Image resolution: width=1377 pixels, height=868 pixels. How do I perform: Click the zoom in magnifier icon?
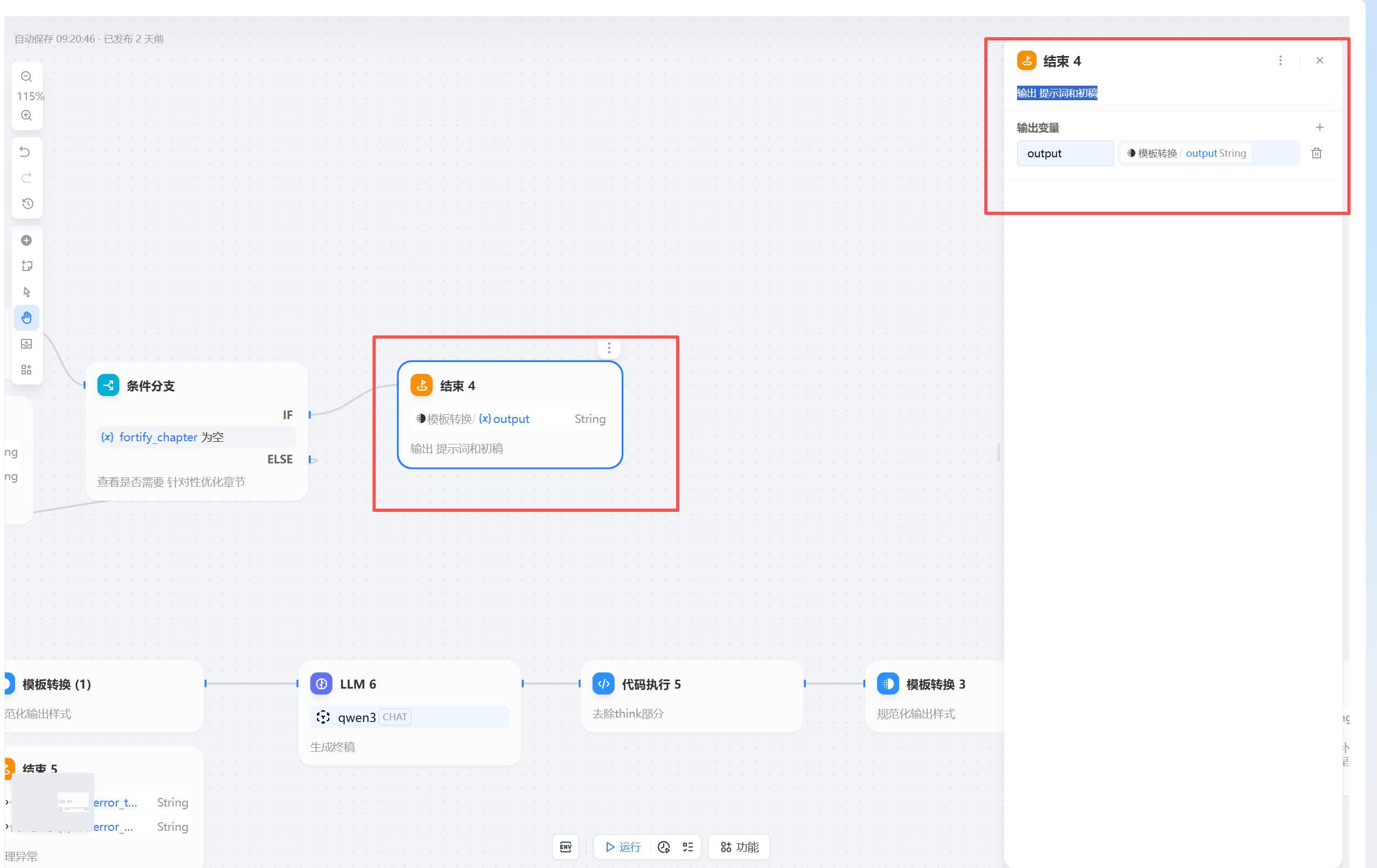[x=26, y=115]
